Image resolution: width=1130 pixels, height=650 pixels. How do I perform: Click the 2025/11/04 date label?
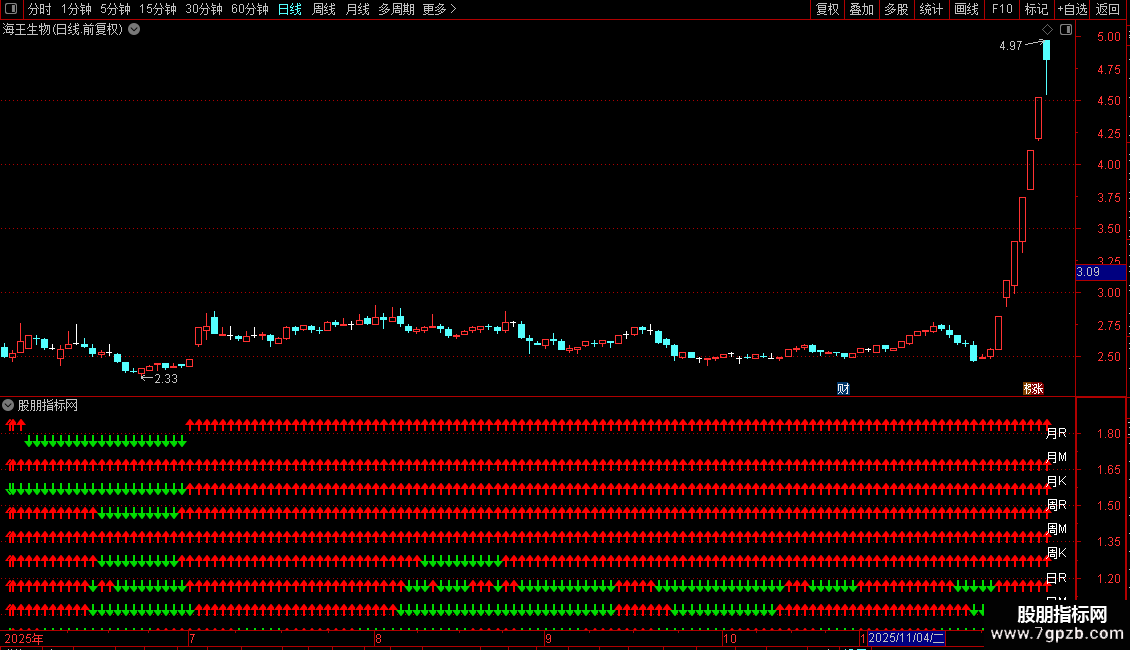coord(906,638)
